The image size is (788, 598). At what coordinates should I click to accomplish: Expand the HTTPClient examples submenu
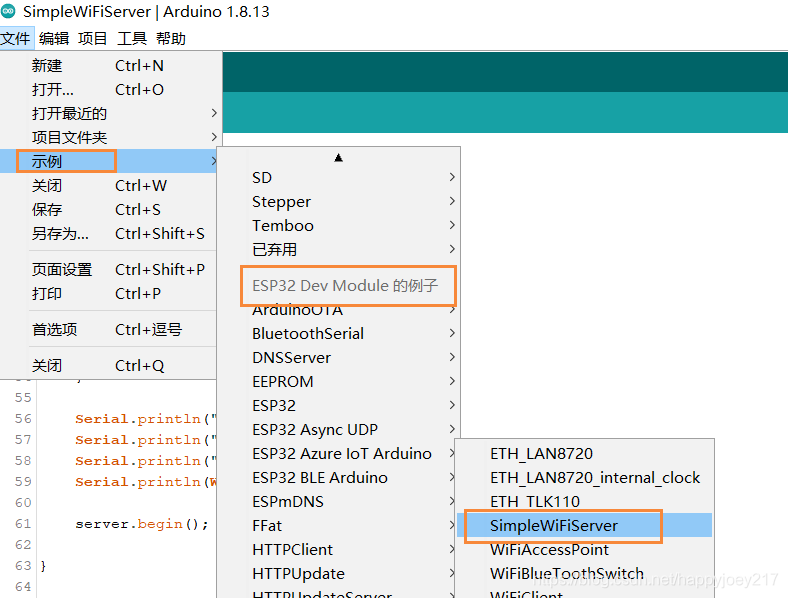[339, 550]
